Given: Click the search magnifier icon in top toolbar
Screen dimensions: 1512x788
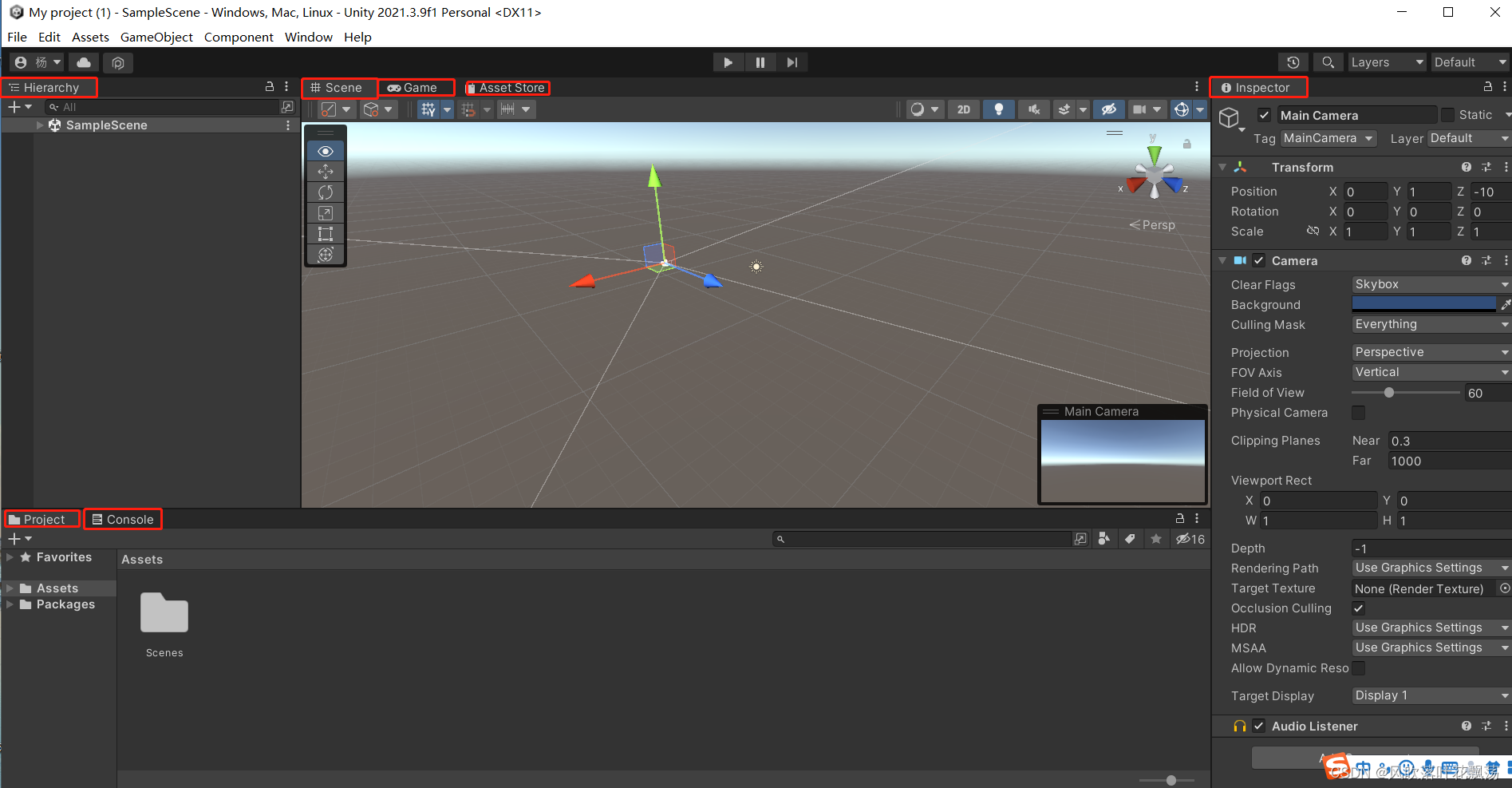Looking at the screenshot, I should coord(1328,62).
